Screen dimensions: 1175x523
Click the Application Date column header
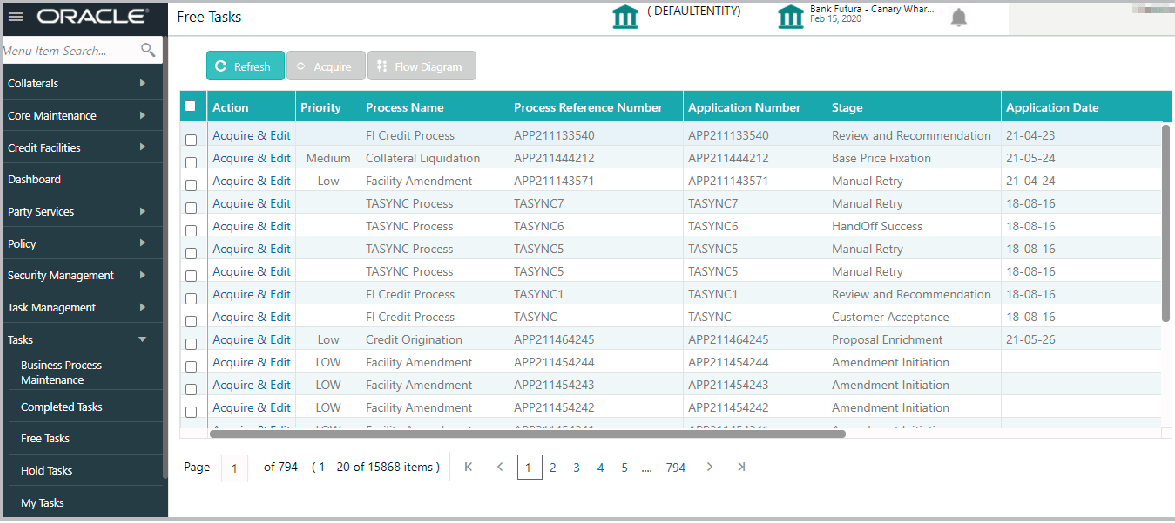point(1052,107)
